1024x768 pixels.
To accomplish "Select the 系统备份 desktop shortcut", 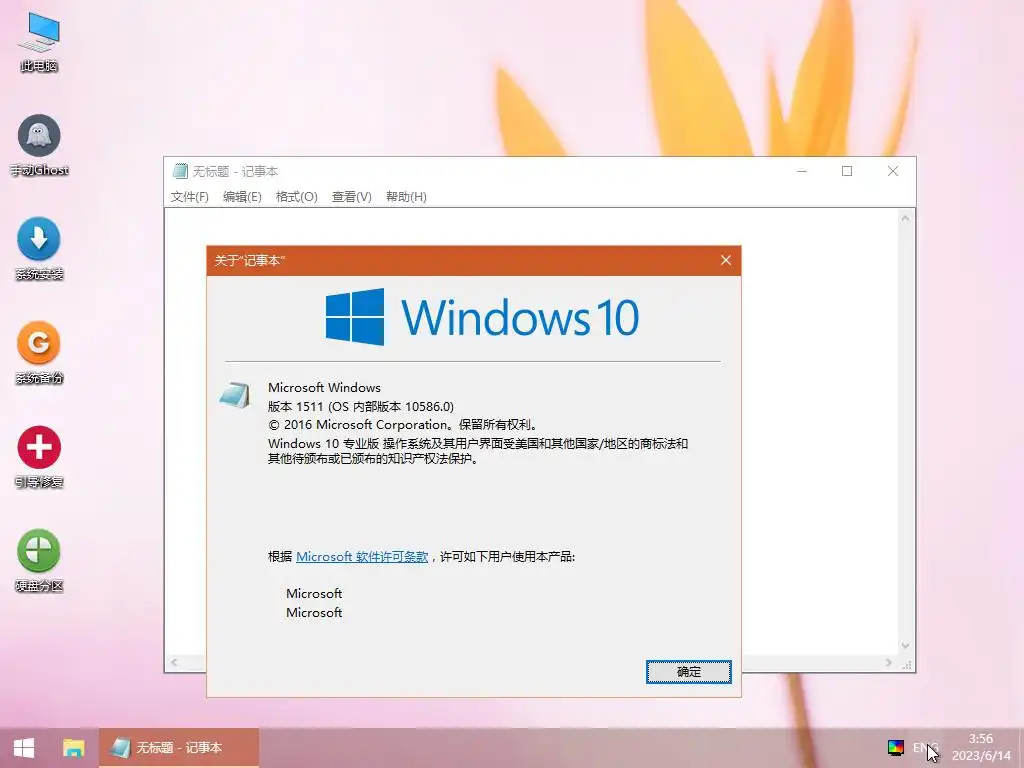I will pyautogui.click(x=39, y=353).
